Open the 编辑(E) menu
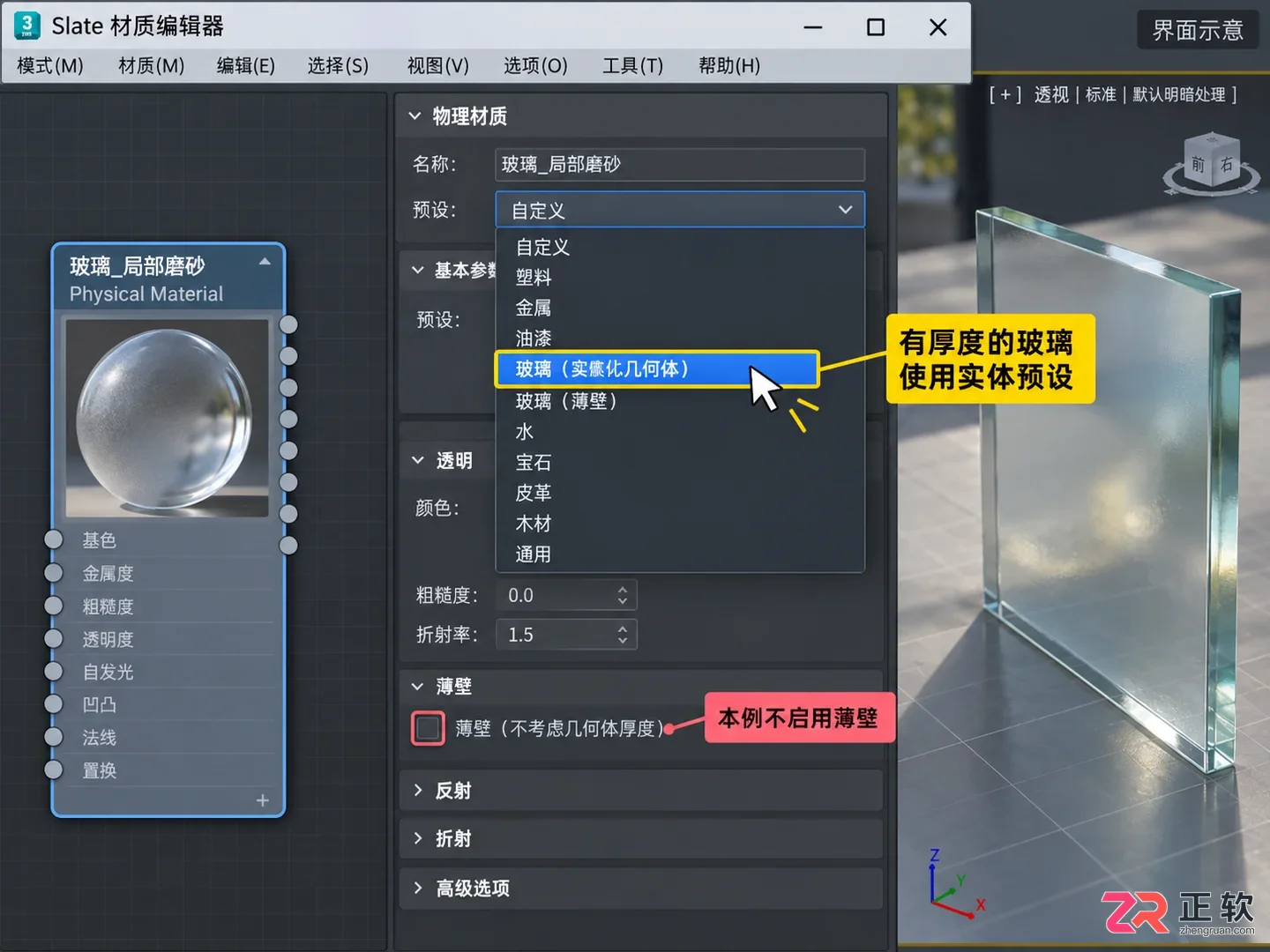 246,66
